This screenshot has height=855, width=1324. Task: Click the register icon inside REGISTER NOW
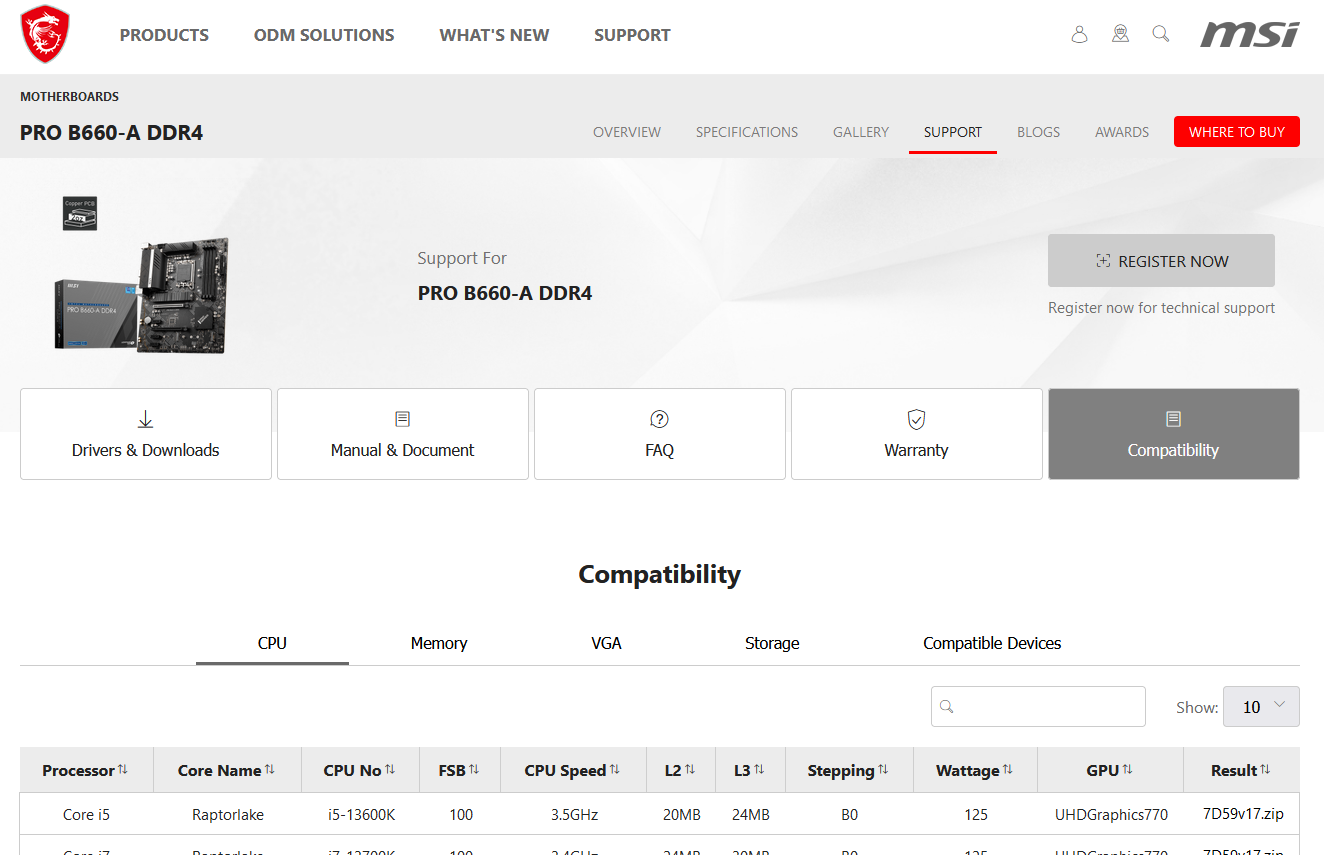1103,261
